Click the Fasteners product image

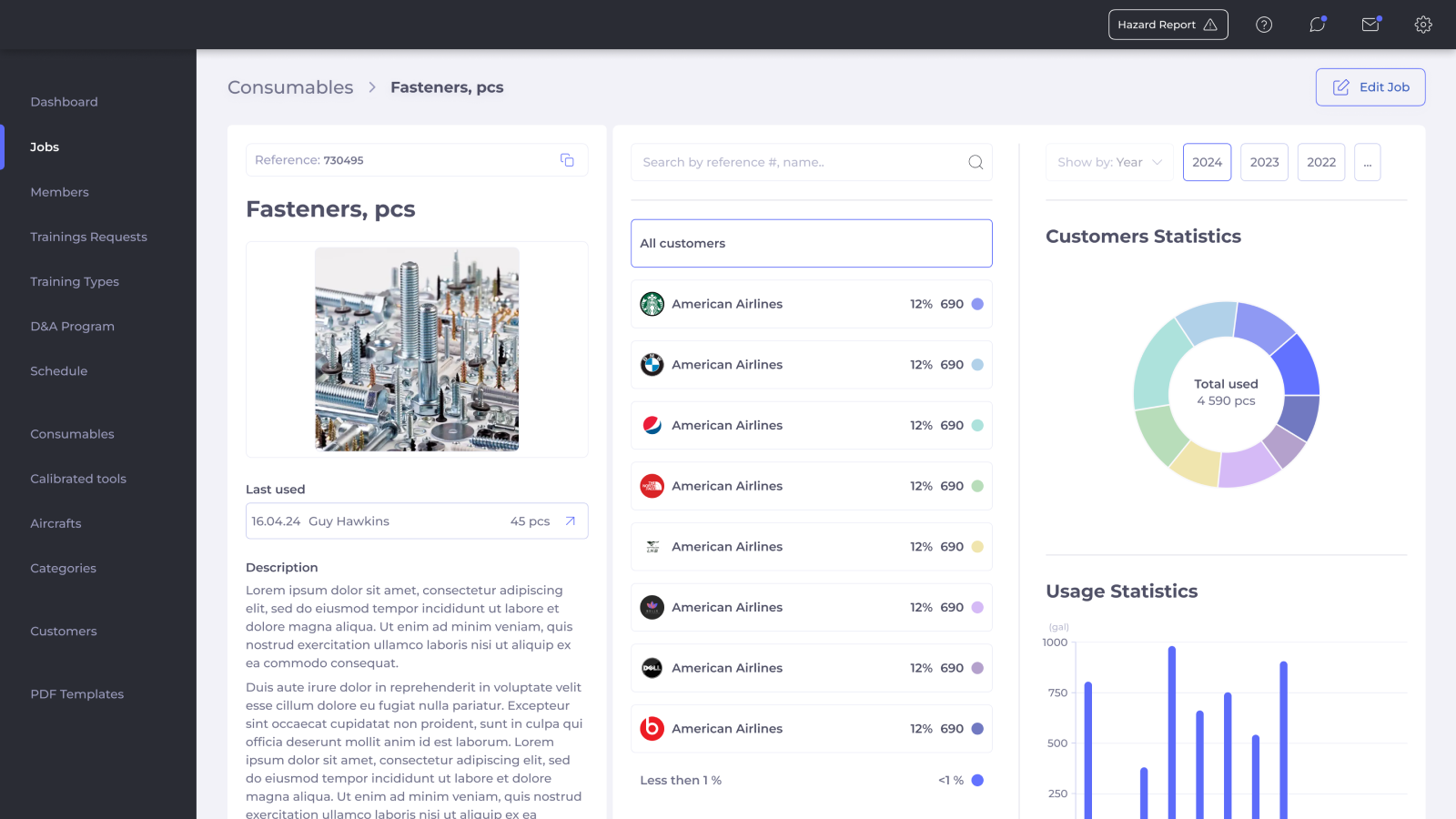417,349
